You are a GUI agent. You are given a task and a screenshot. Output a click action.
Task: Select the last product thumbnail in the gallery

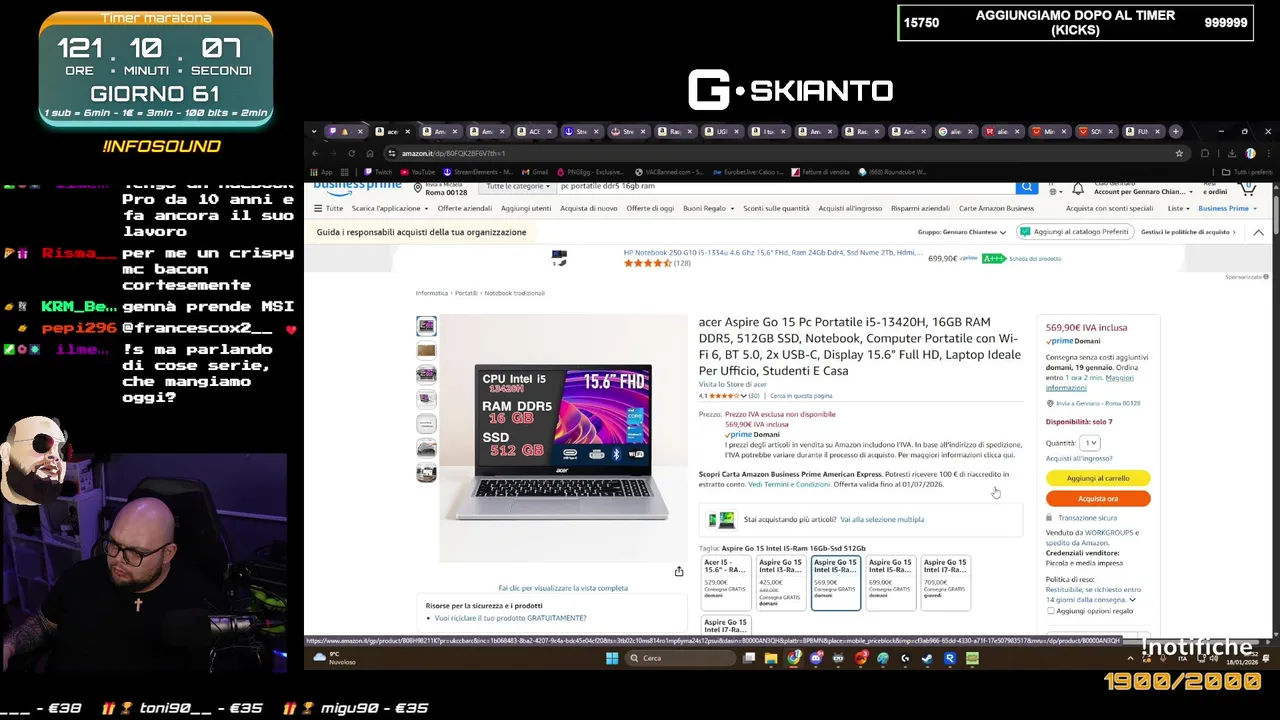[426, 472]
